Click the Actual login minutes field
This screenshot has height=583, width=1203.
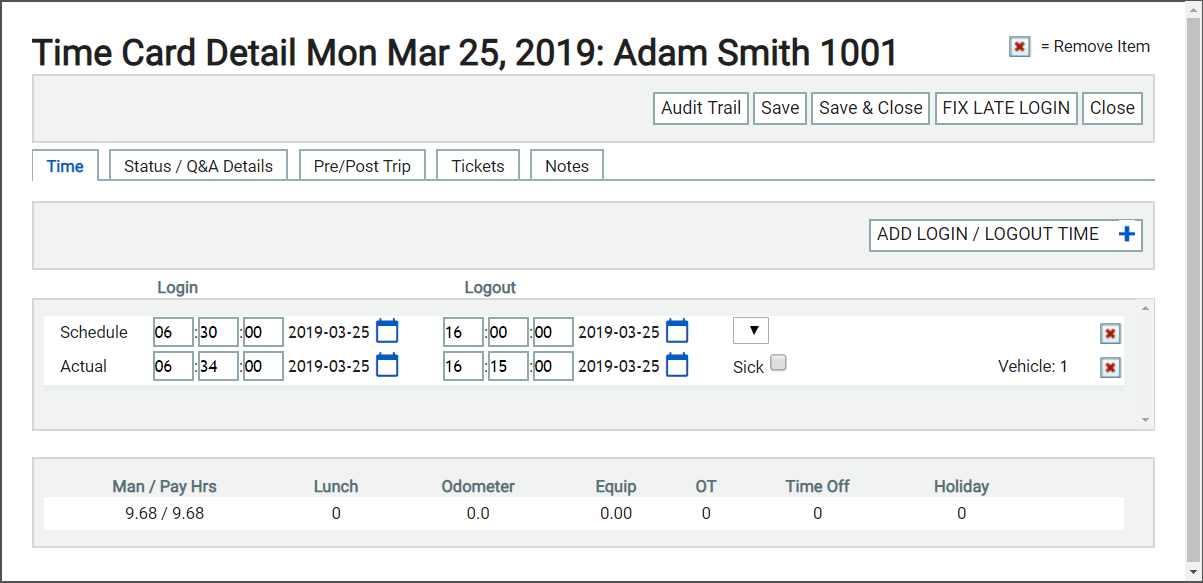(x=218, y=366)
